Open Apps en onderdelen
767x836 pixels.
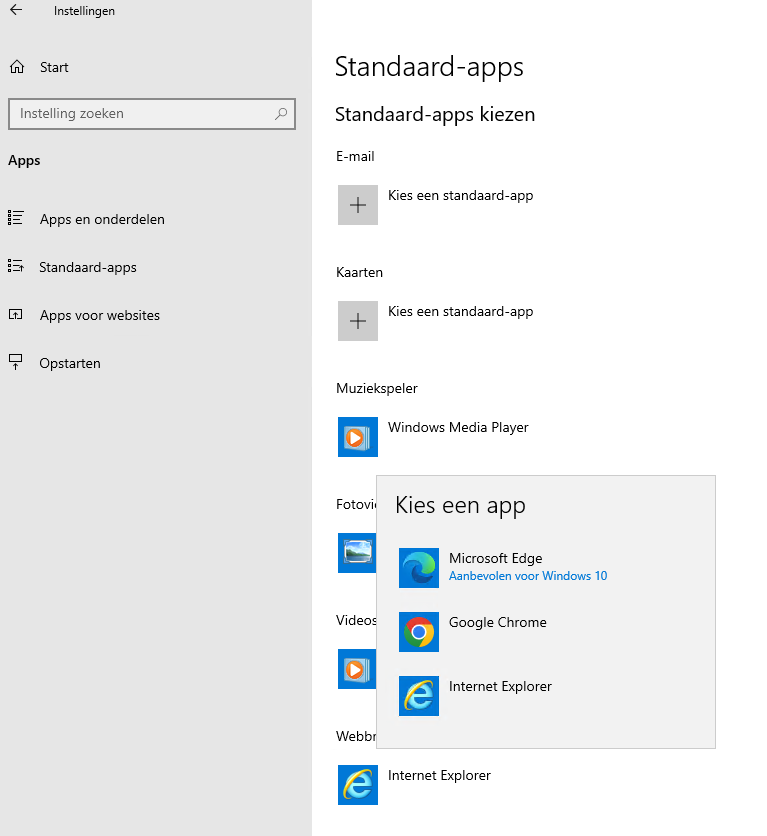(x=102, y=219)
